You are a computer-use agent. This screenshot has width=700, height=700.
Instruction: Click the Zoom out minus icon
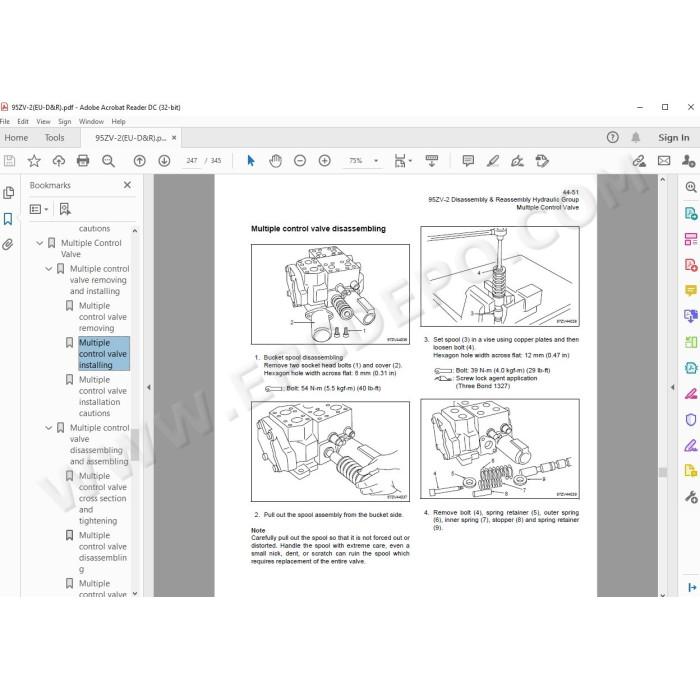[300, 161]
